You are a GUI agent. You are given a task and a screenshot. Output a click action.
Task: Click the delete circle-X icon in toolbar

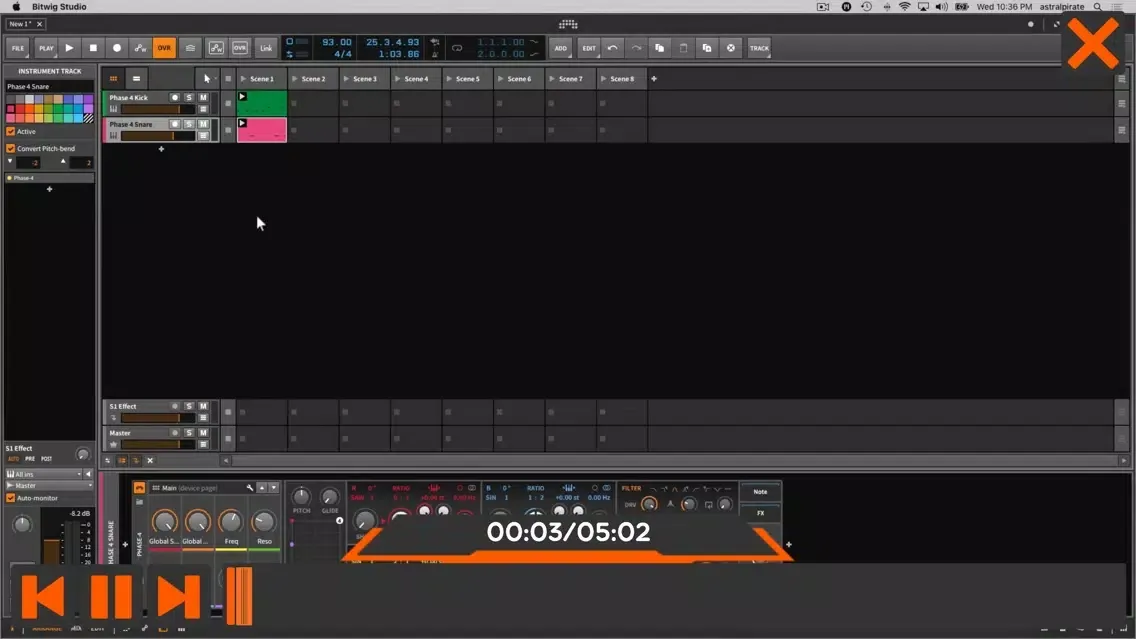click(731, 48)
